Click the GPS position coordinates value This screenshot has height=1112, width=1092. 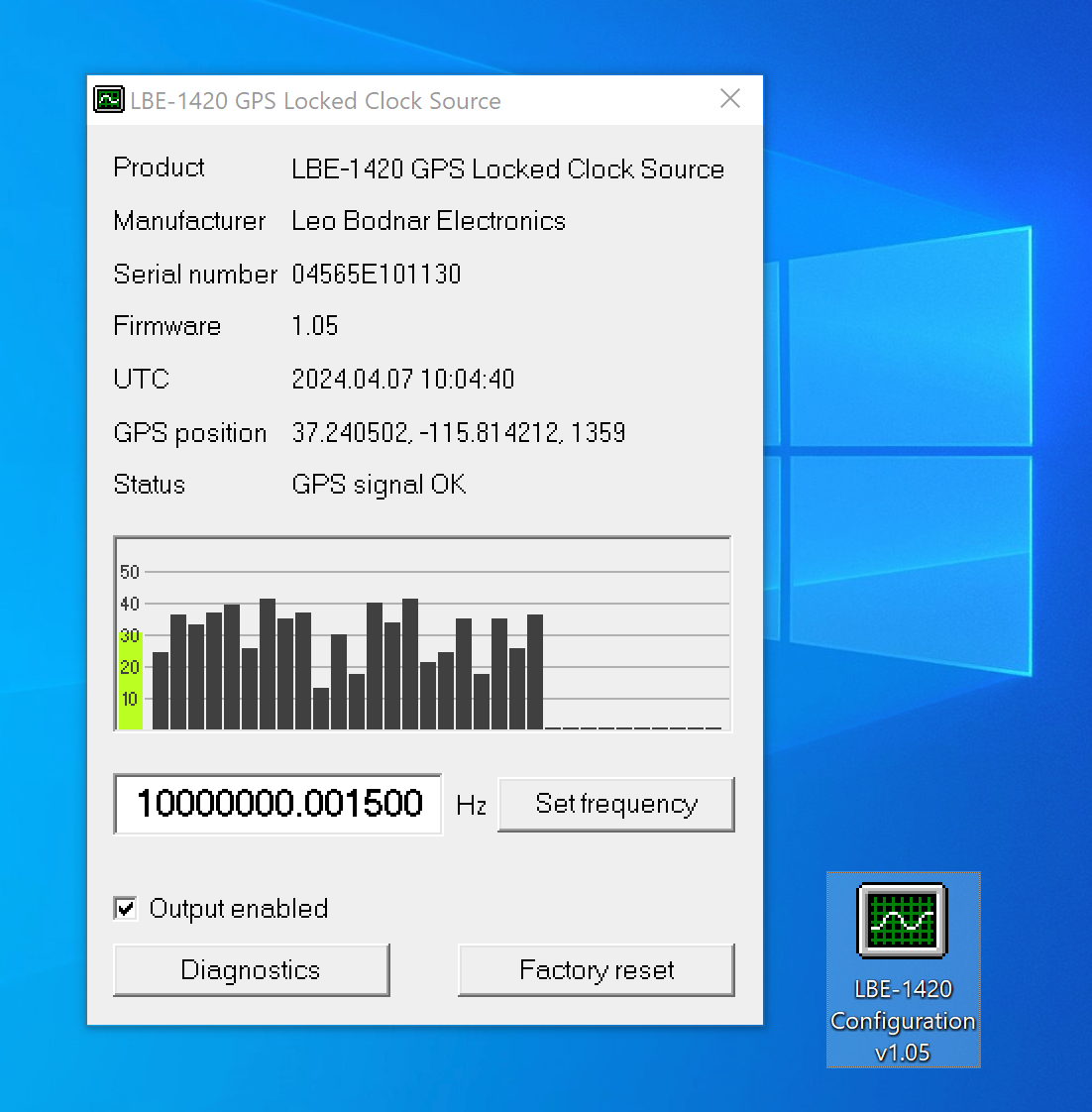coord(459,432)
